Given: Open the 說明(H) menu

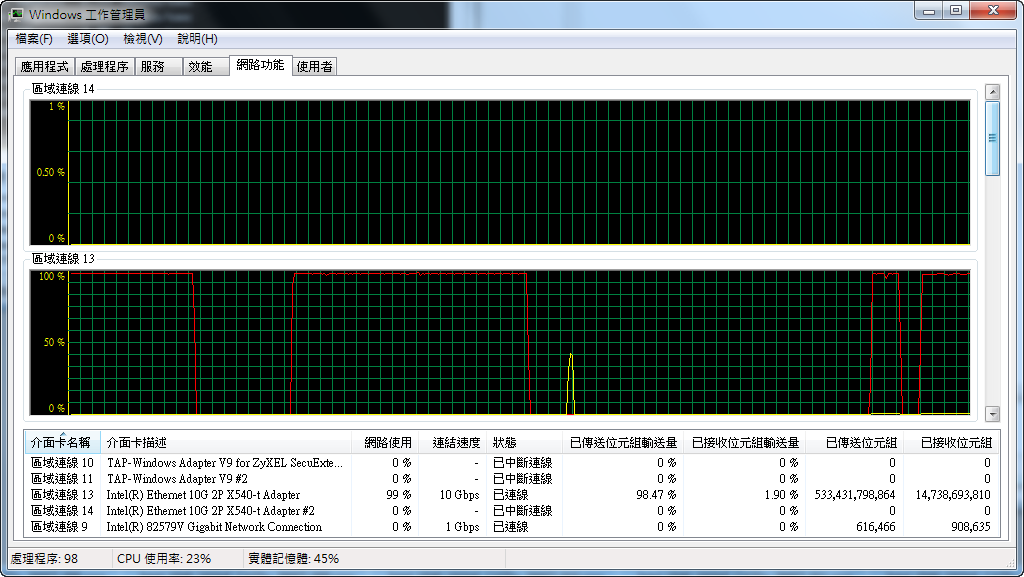Looking at the screenshot, I should click(x=197, y=39).
